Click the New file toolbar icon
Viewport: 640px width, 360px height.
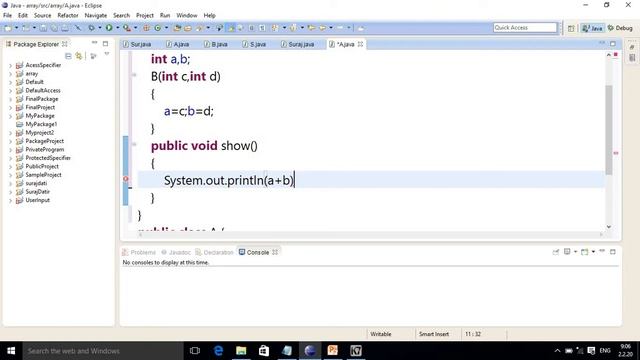[x=7, y=28]
